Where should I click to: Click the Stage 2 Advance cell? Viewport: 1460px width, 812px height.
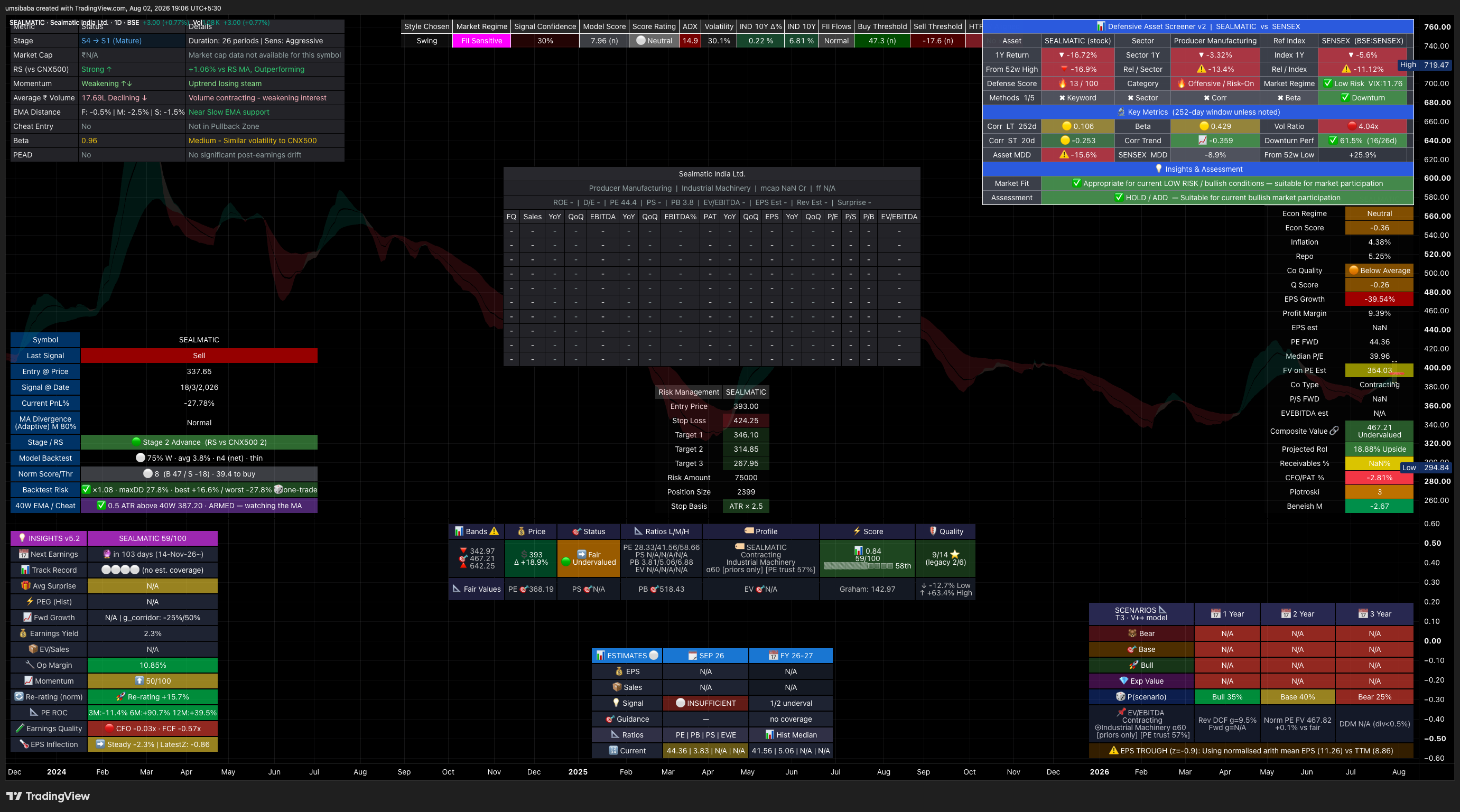199,442
